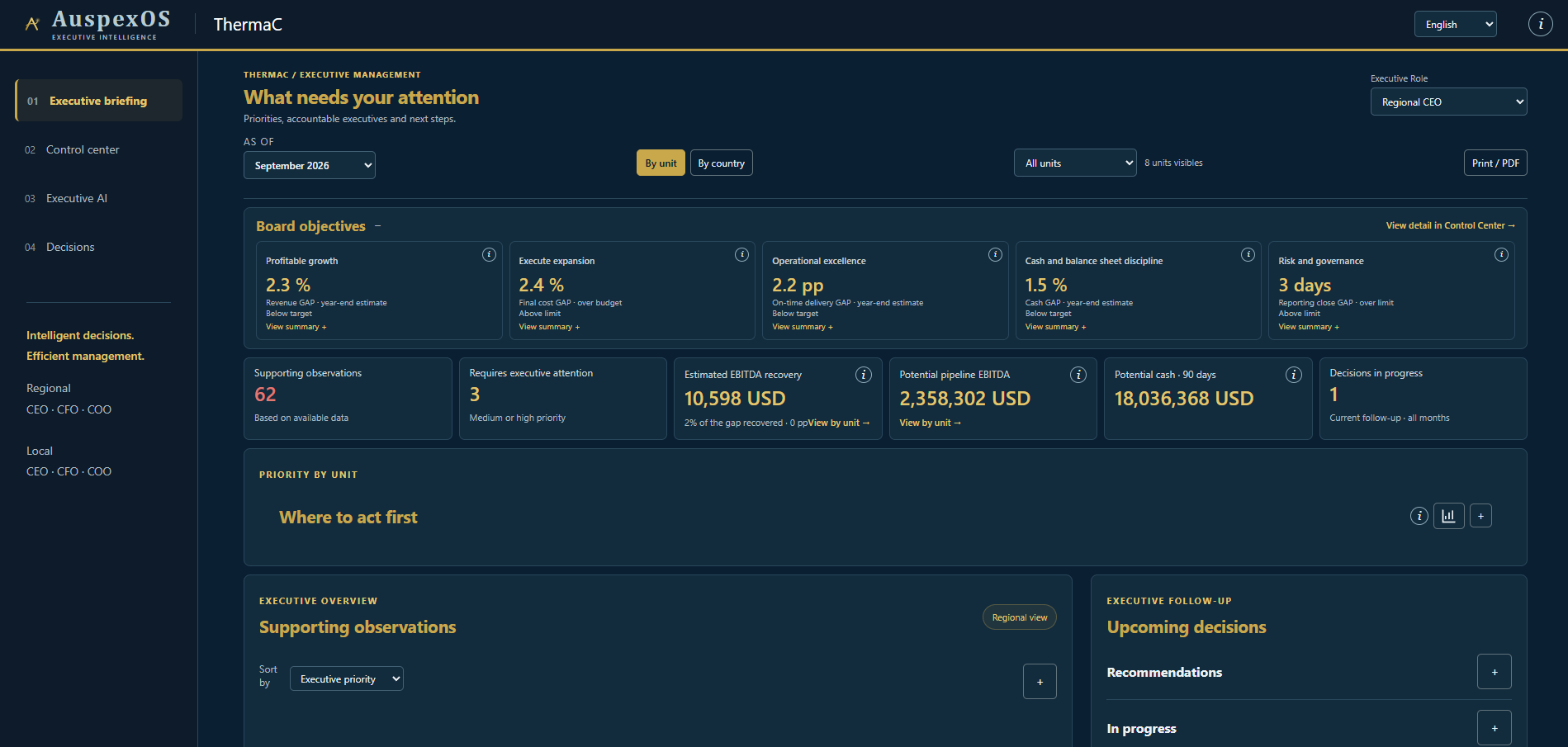Click info icon on Potential pipeline EBITDA
The image size is (1568, 747).
[1078, 375]
